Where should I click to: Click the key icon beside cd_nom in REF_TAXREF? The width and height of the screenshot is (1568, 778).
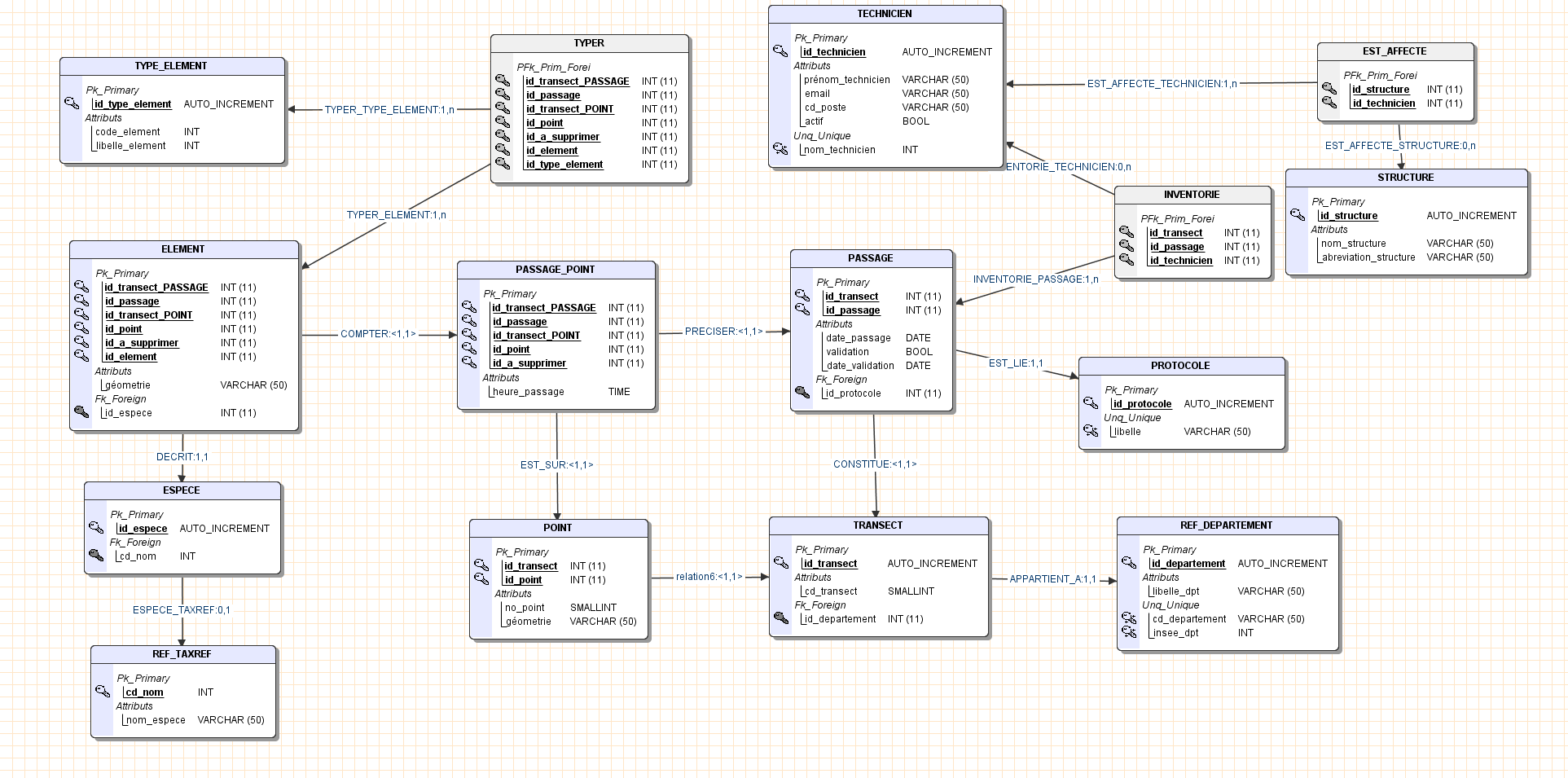103,692
